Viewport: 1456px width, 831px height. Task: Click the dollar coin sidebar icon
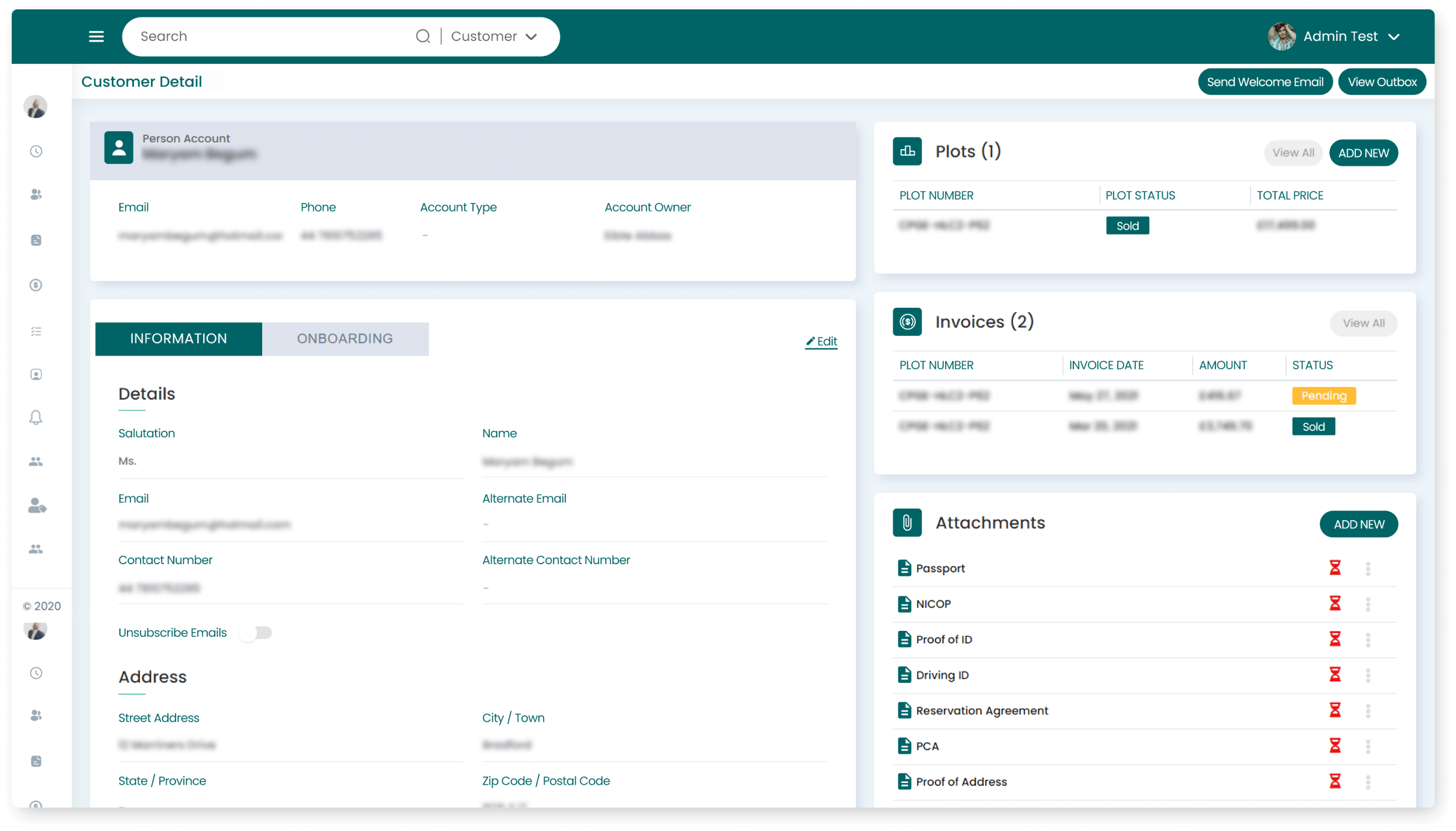36,285
